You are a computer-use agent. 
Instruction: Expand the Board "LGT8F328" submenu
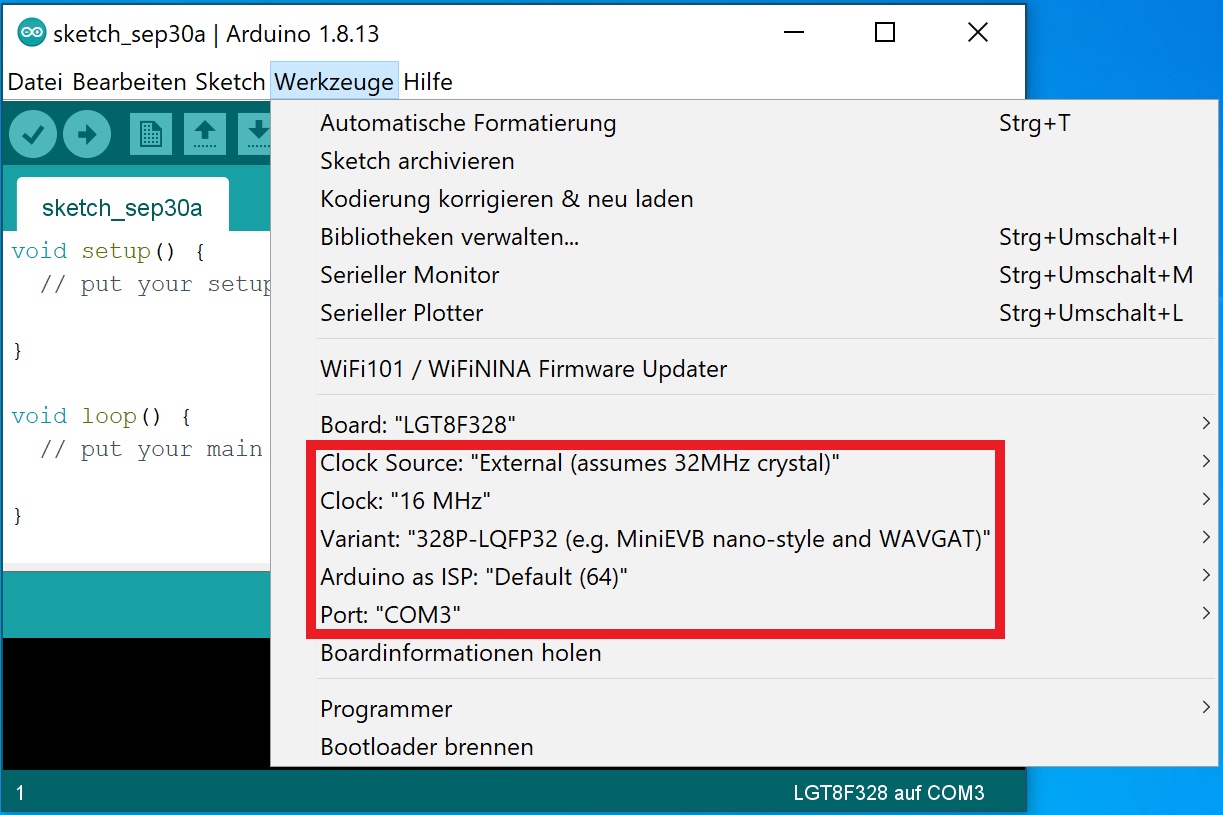point(745,425)
